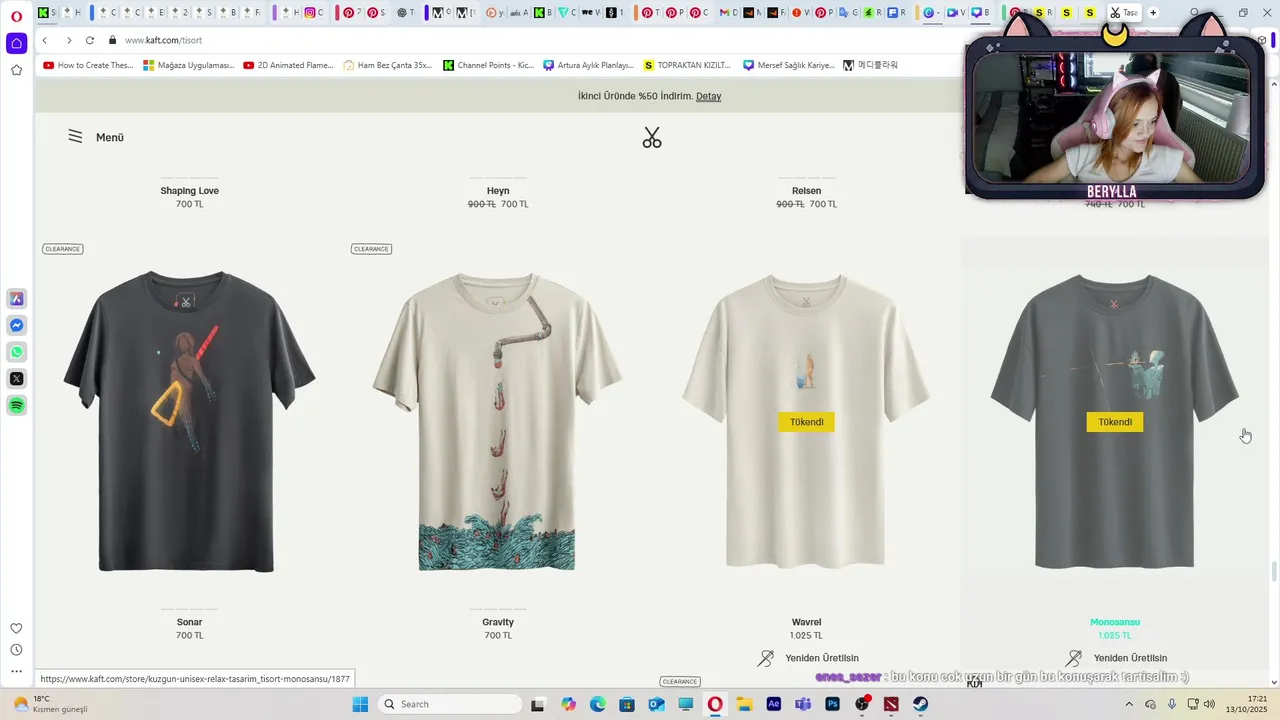Open Outlook from the taskbar
Viewport: 1280px width, 720px height.
656,704
